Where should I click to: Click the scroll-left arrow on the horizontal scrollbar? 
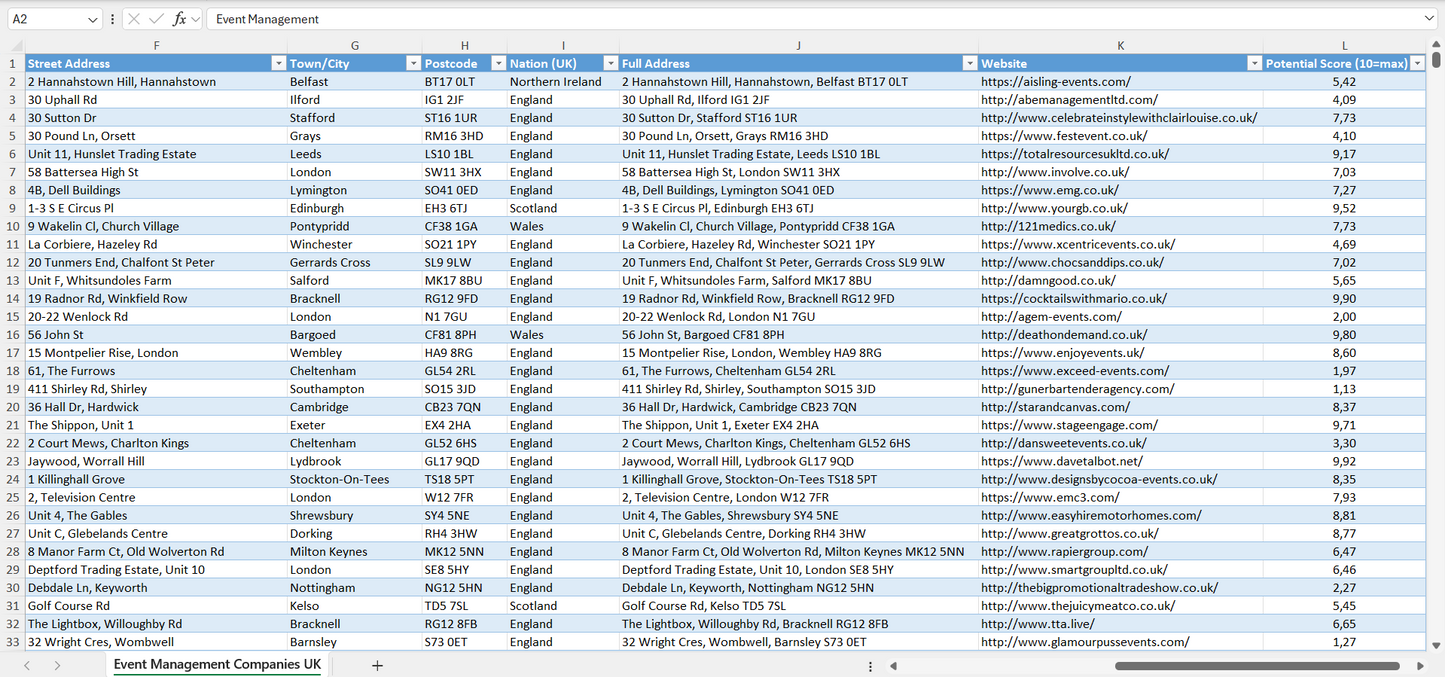click(893, 664)
